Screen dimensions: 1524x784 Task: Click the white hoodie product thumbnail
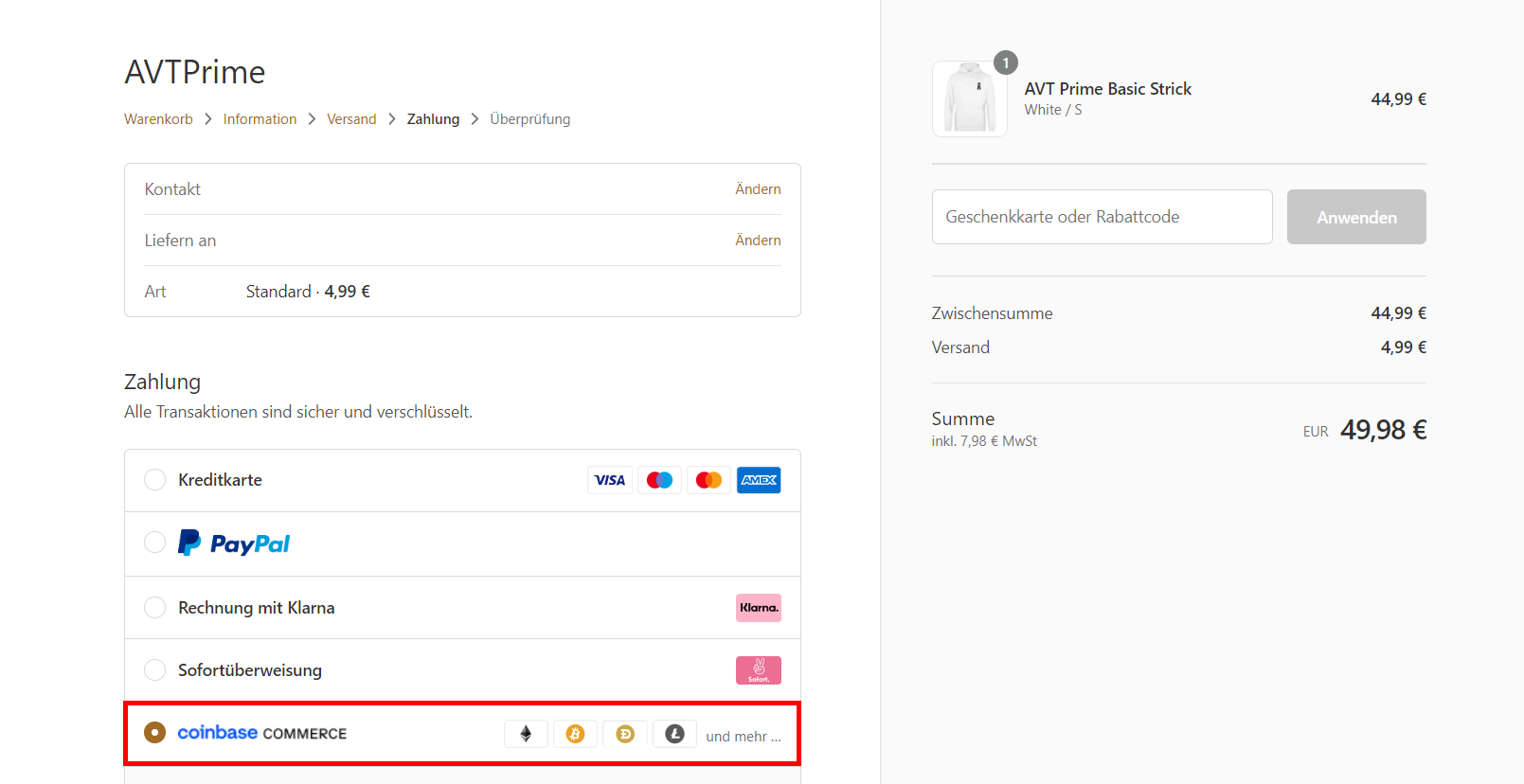[970, 99]
